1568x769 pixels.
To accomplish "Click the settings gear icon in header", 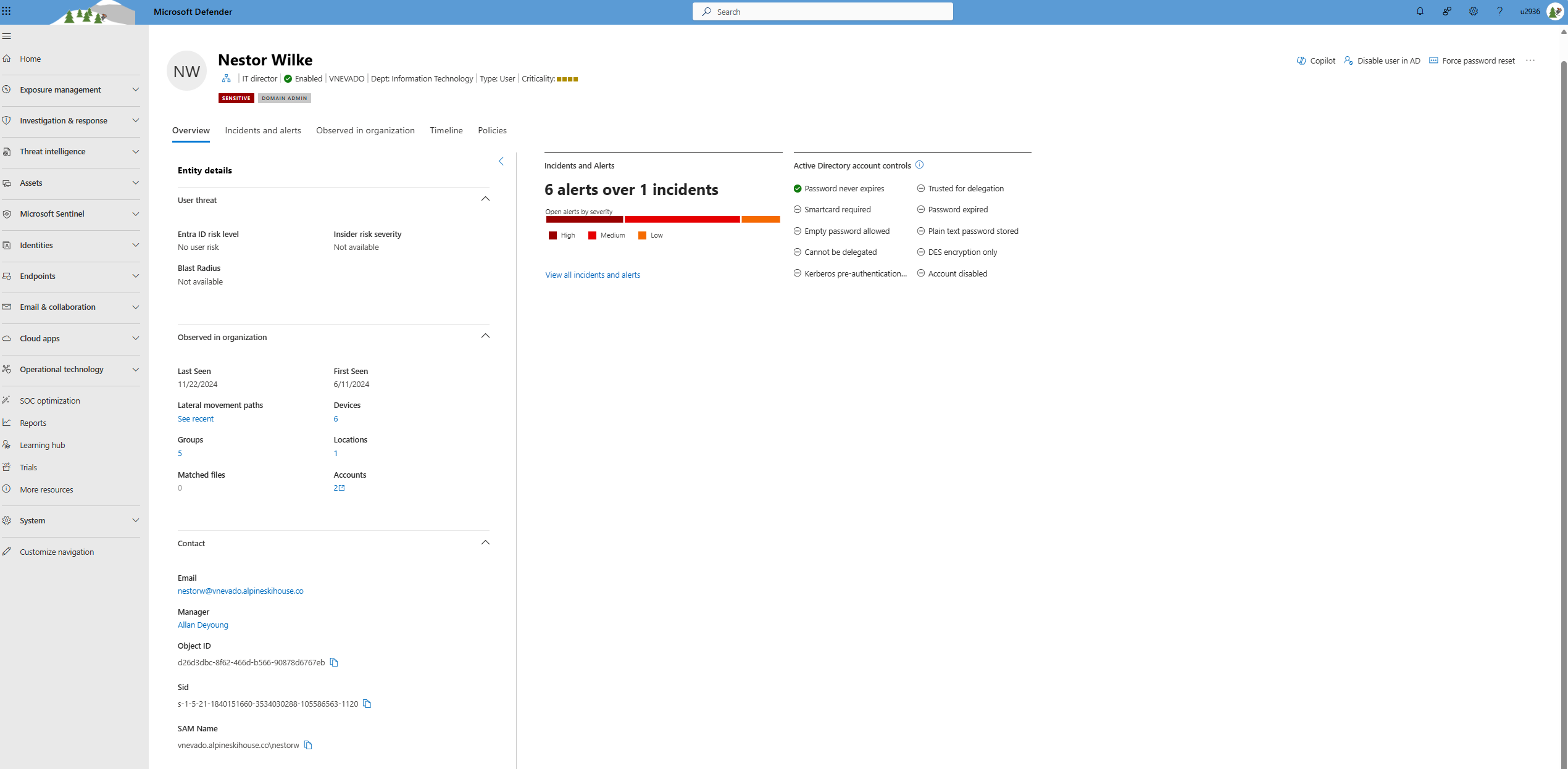I will pyautogui.click(x=1473, y=12).
